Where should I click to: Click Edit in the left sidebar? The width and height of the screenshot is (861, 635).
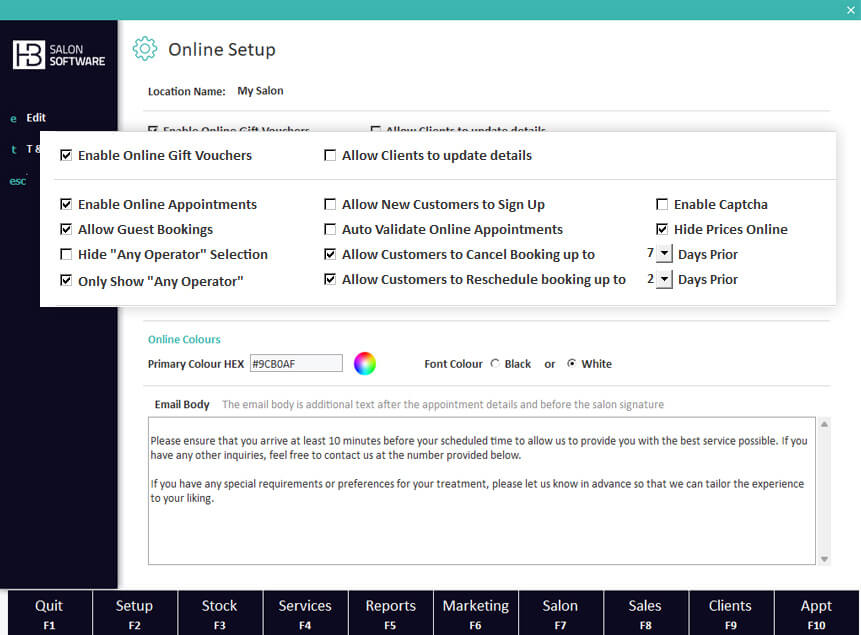[36, 118]
